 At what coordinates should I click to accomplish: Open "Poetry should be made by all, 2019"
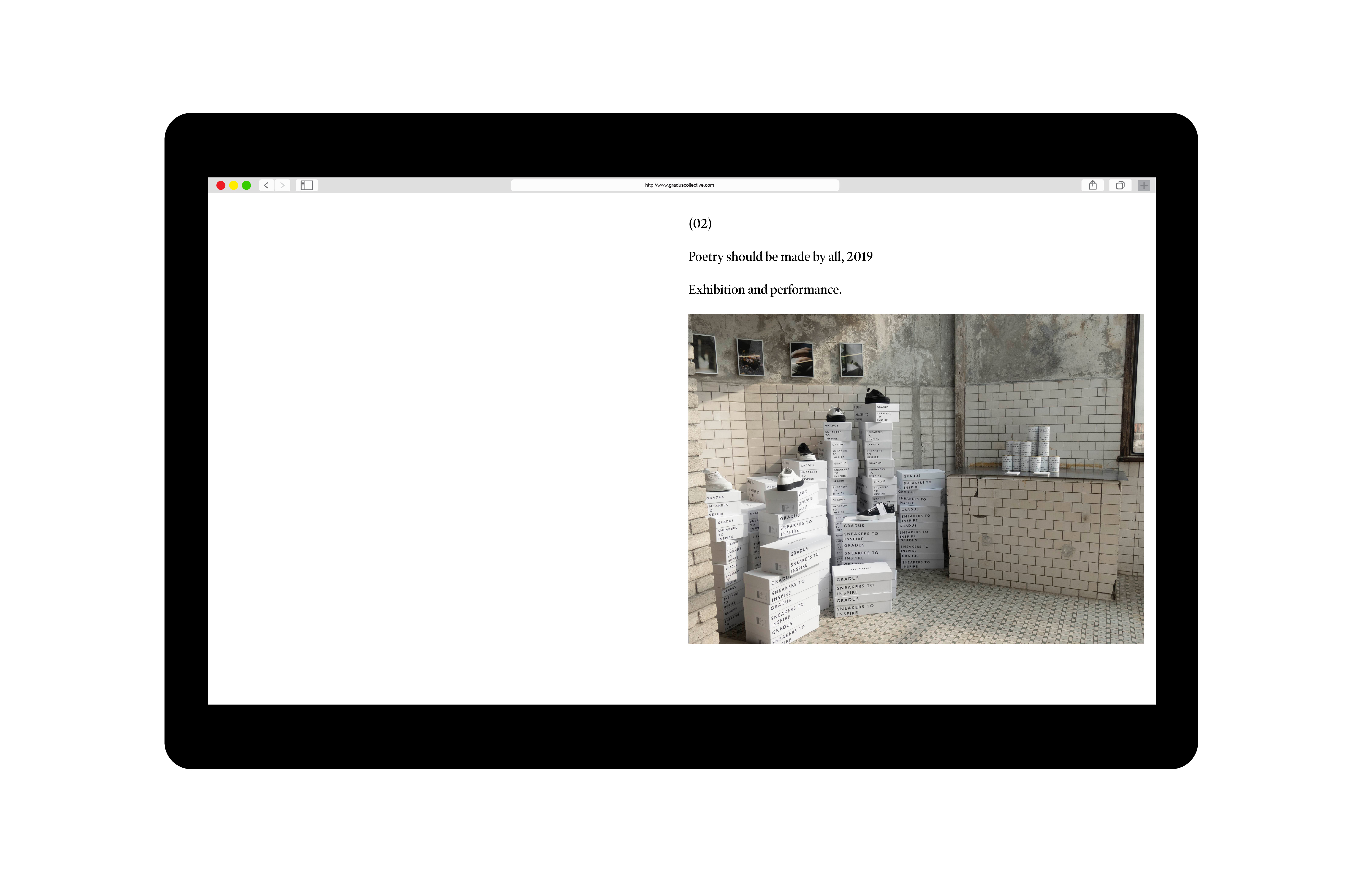pyautogui.click(x=780, y=257)
